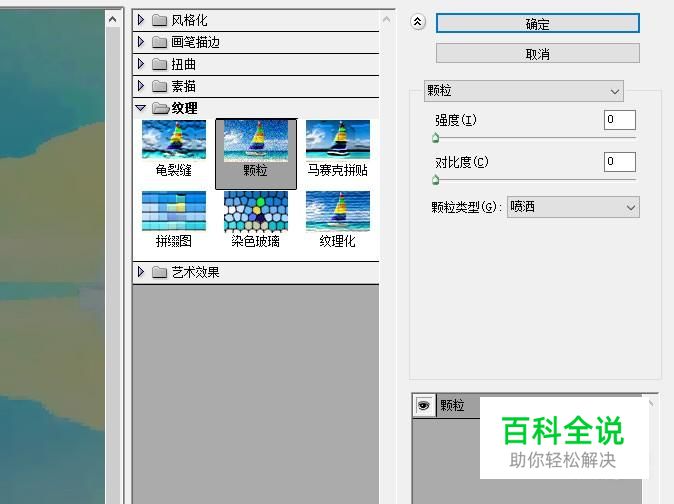
Task: Click the 画笔描边 folder icon
Action: [159, 42]
